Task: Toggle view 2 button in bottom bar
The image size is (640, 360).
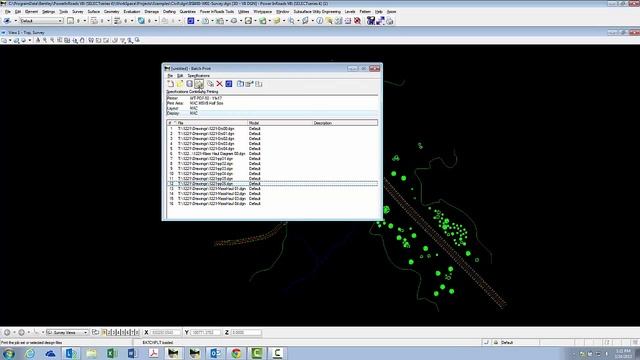Action: [x=109, y=332]
